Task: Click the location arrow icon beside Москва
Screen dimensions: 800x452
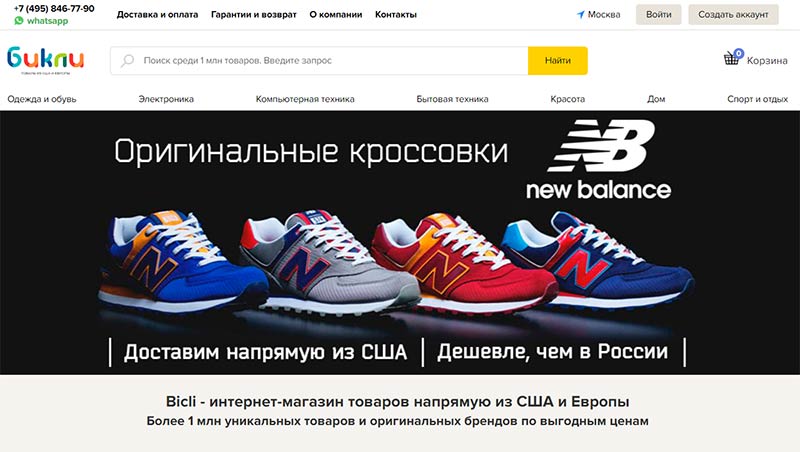Action: pyautogui.click(x=581, y=15)
